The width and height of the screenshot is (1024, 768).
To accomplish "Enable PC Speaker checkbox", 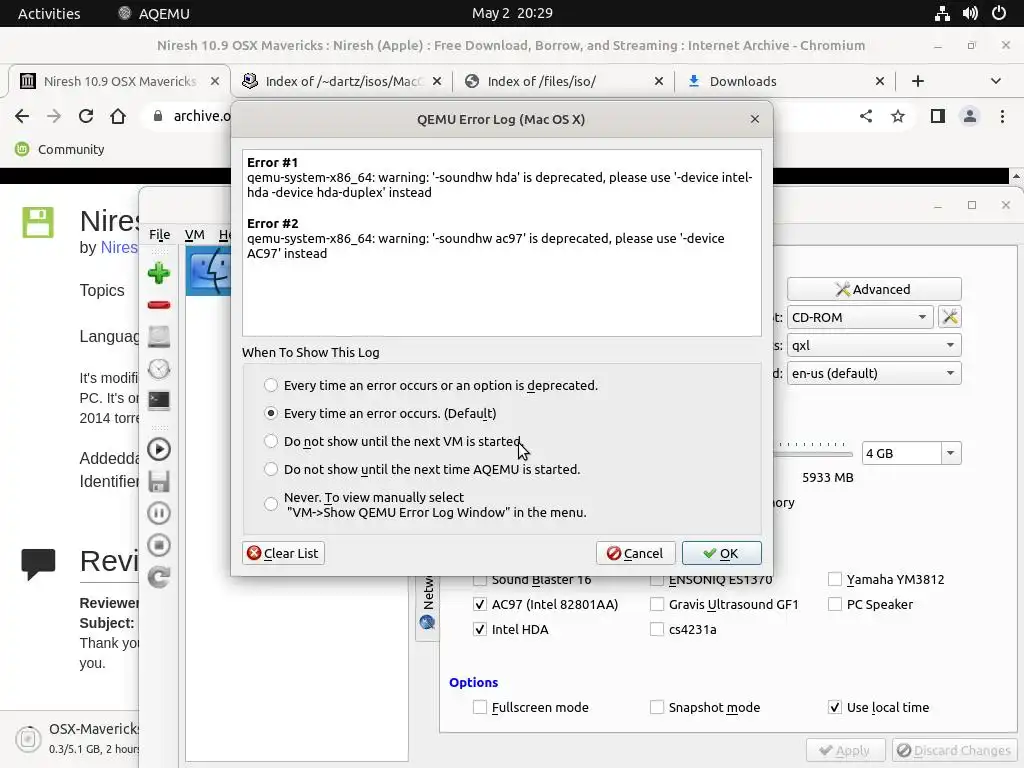I will point(835,604).
